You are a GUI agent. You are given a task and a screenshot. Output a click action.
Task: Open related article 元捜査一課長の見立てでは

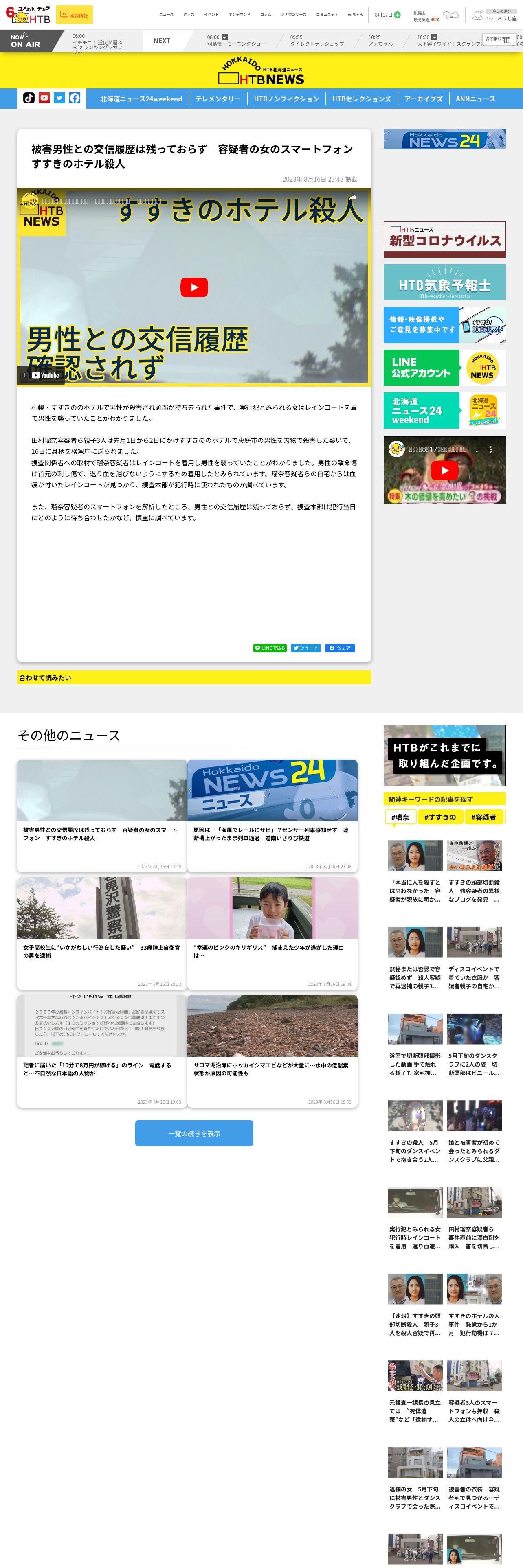coord(415,1392)
